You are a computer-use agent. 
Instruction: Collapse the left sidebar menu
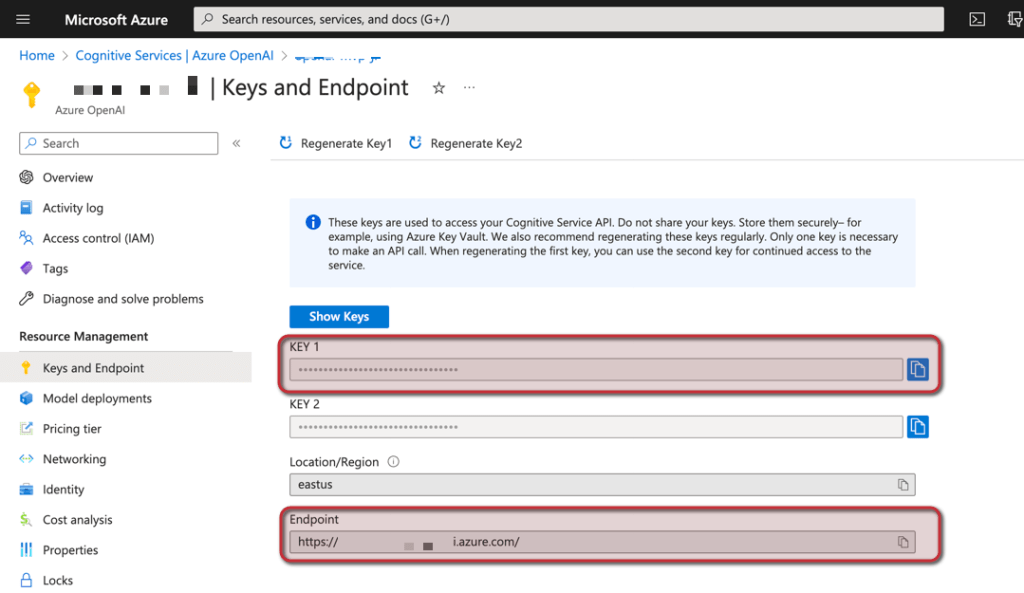tap(237, 144)
